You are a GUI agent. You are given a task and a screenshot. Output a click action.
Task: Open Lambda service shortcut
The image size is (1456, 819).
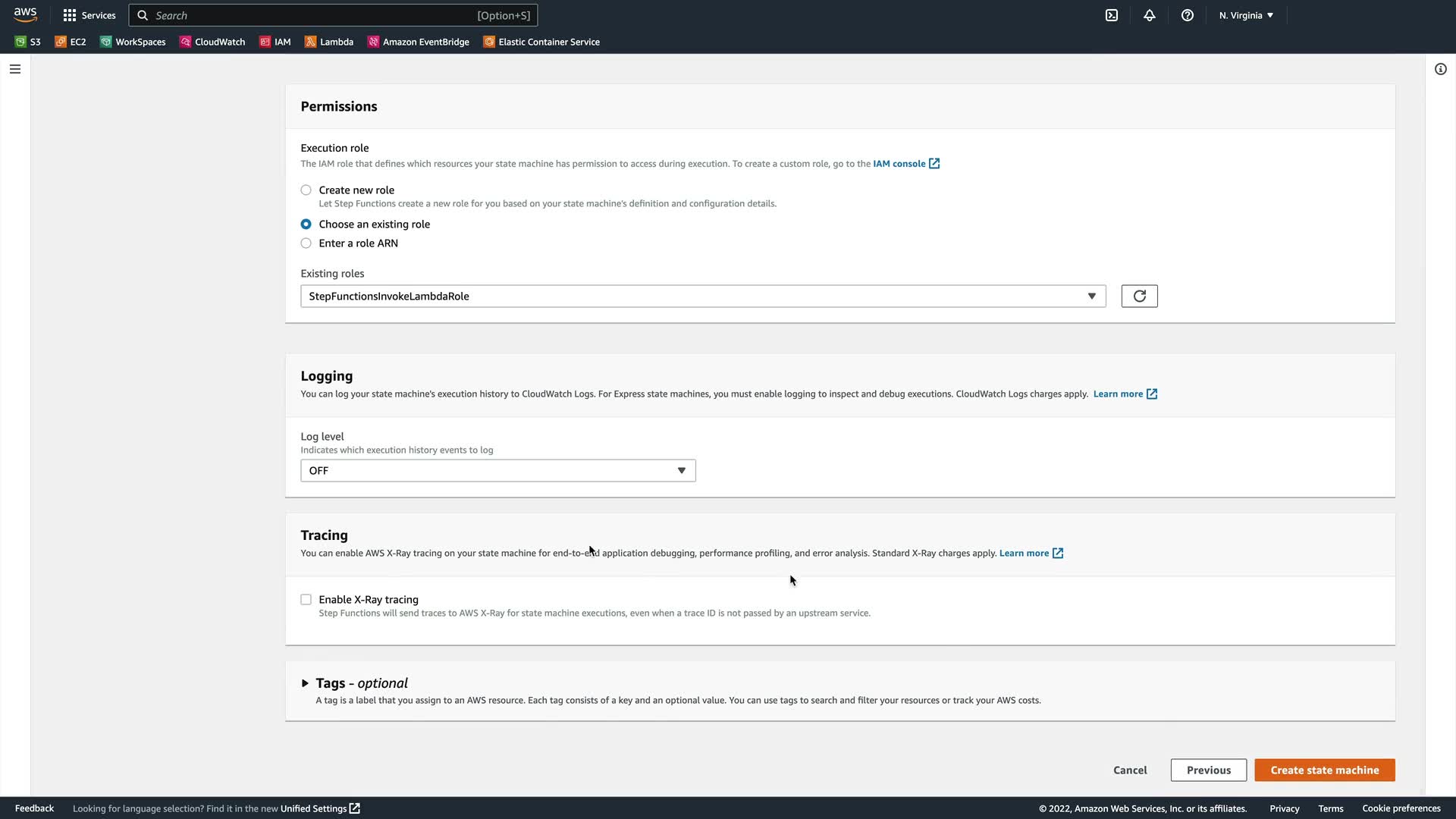329,42
